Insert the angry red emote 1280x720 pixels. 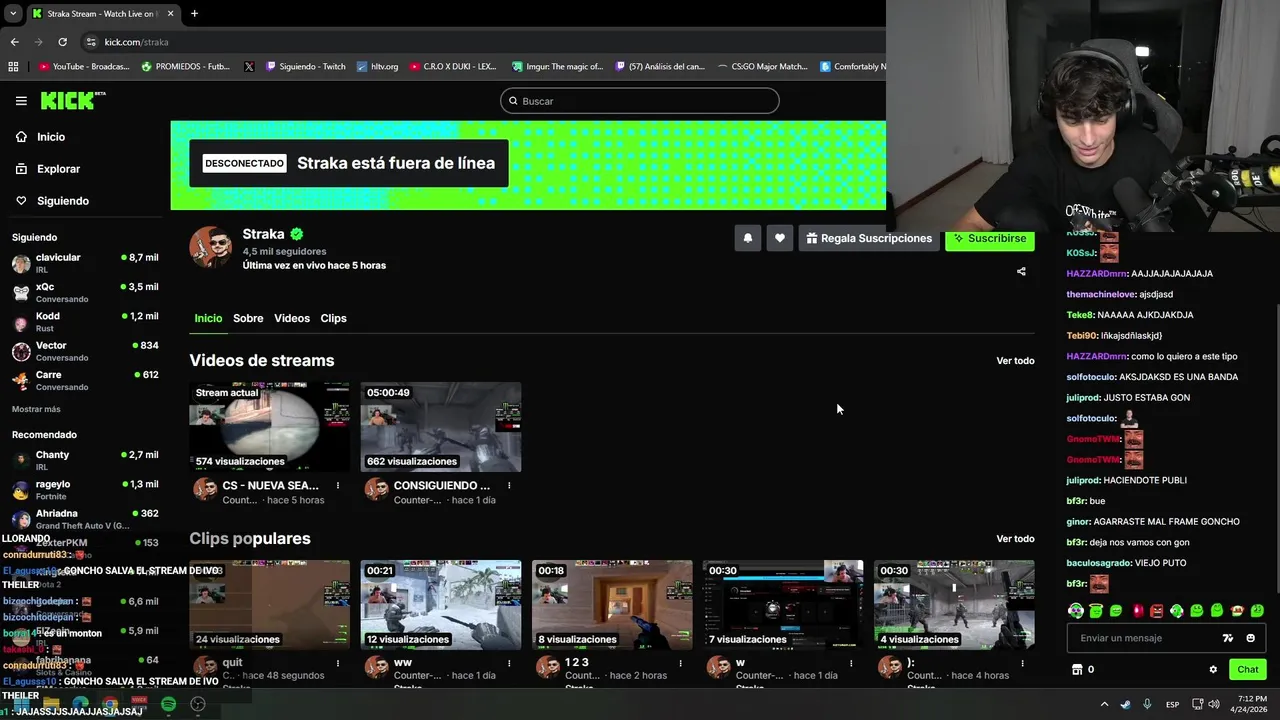[x=1157, y=610]
